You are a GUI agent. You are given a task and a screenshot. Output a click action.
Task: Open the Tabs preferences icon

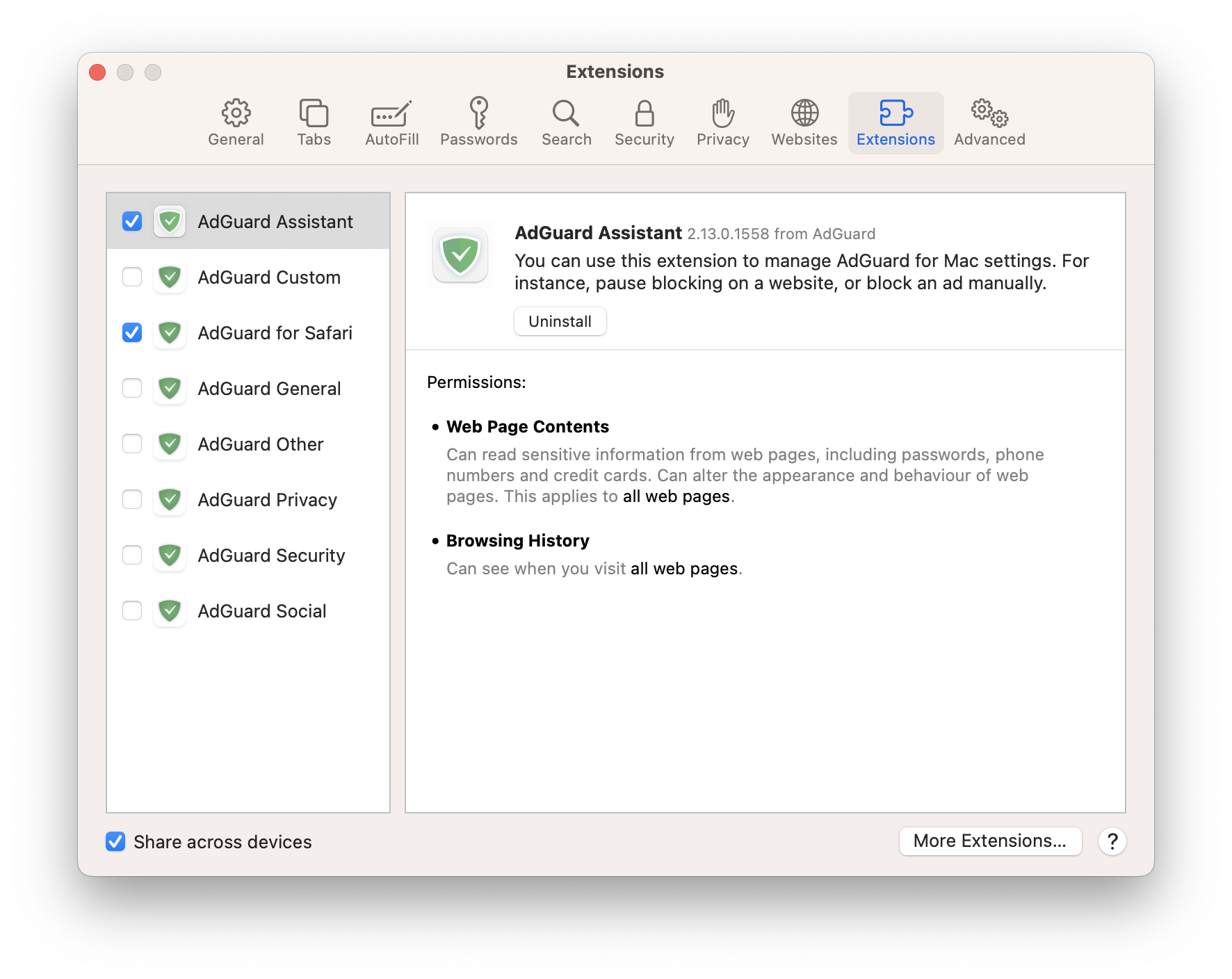click(314, 113)
